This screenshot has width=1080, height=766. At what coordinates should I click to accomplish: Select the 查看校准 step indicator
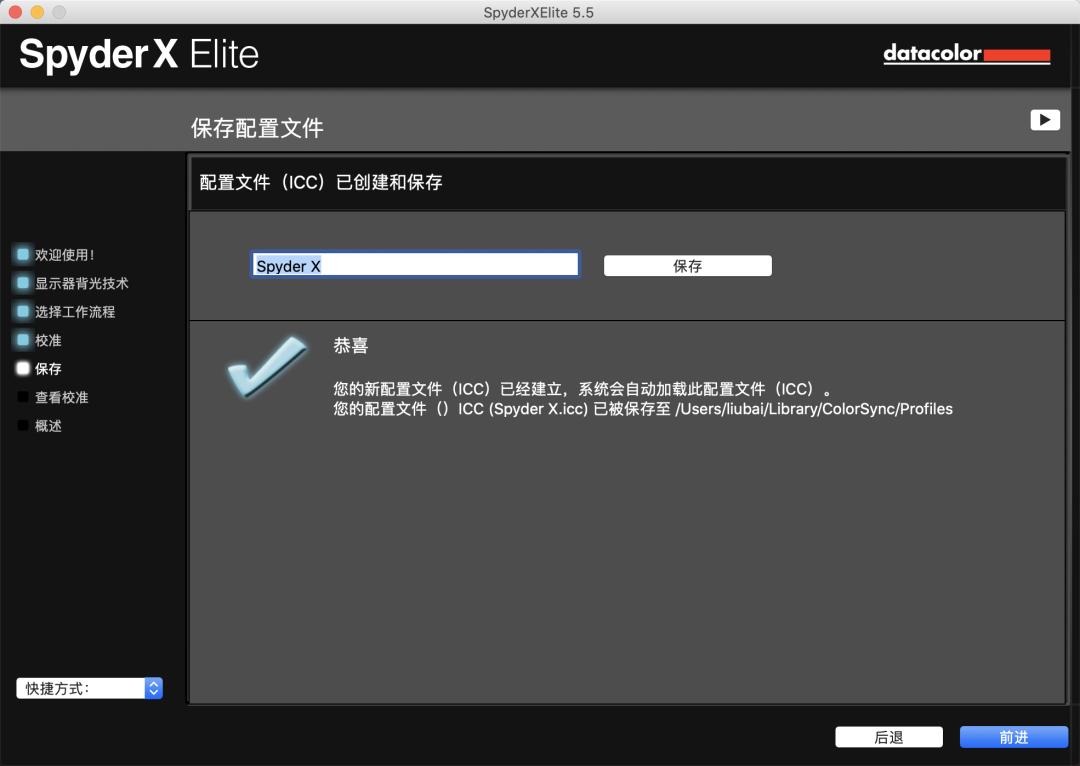[23, 397]
